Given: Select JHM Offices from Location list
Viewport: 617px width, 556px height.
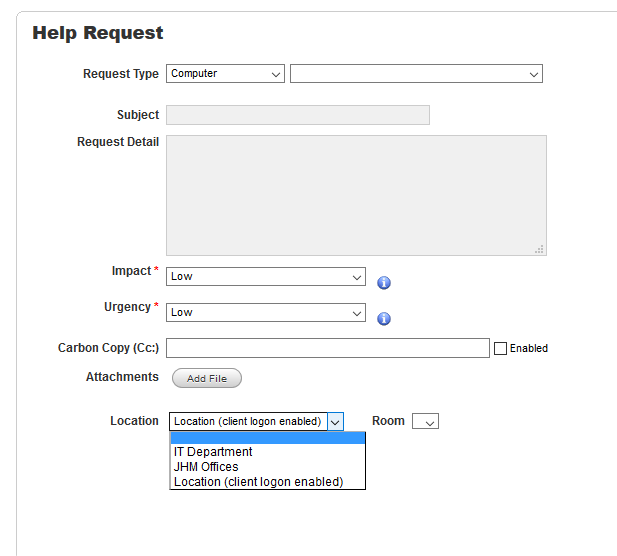Looking at the screenshot, I should [x=206, y=467].
